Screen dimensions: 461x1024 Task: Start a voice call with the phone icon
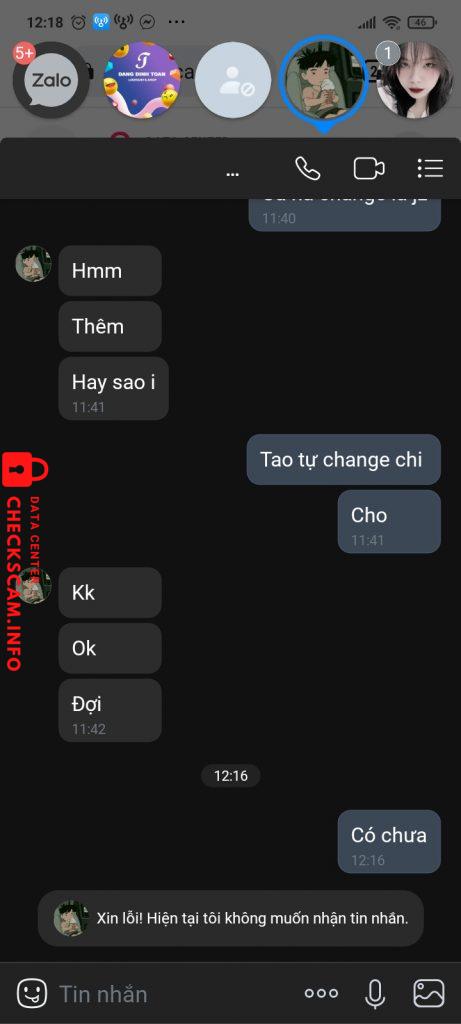coord(308,168)
